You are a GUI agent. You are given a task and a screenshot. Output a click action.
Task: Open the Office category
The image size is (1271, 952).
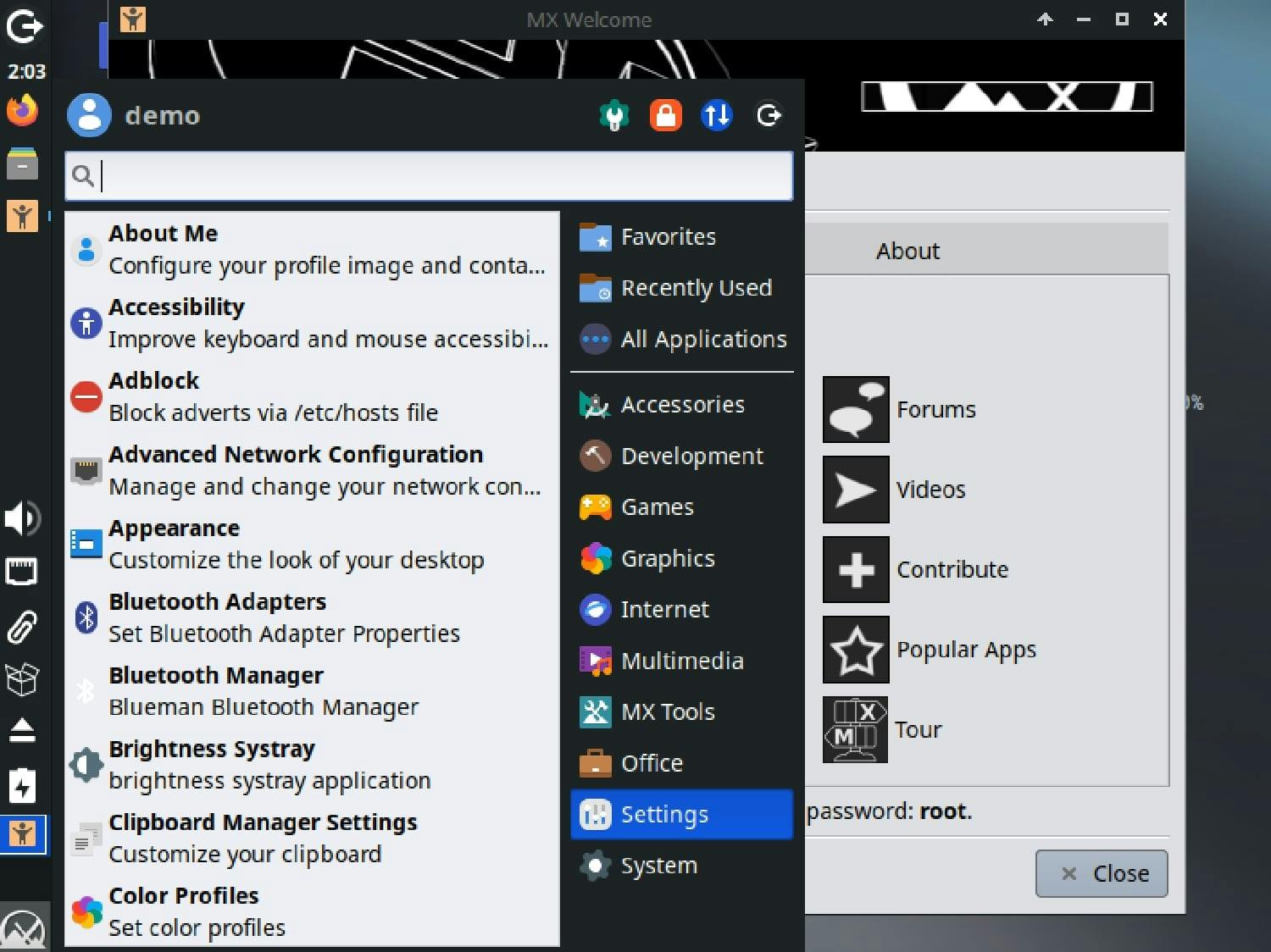click(x=682, y=763)
